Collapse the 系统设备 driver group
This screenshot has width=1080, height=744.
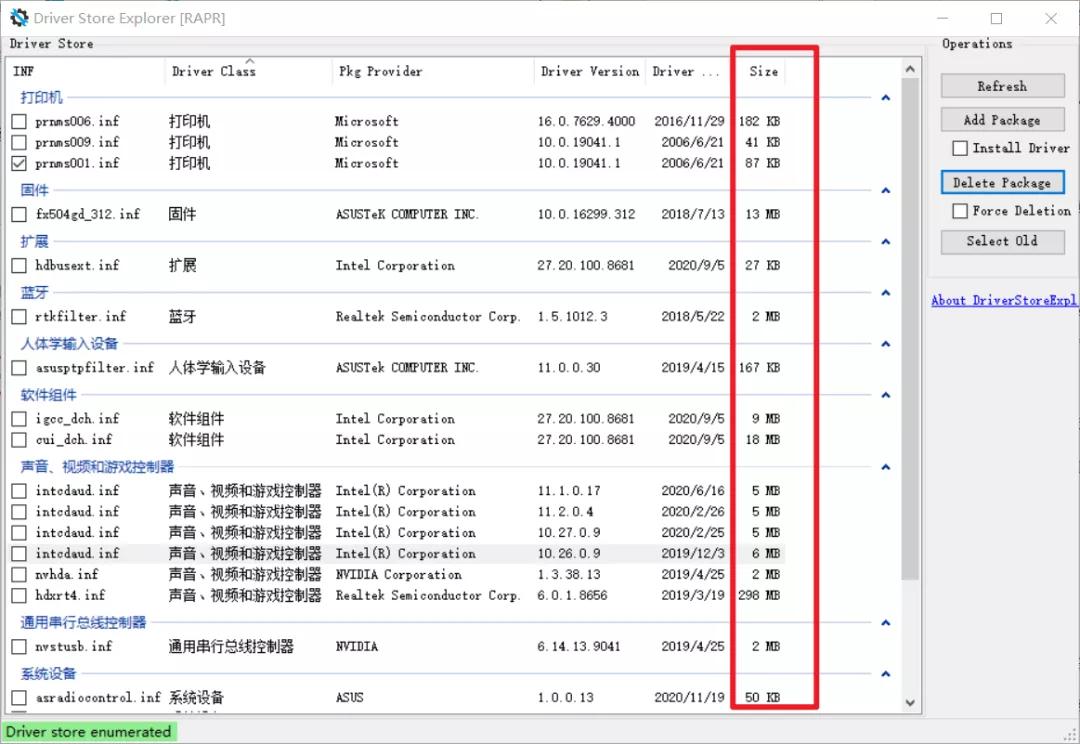[x=885, y=672]
